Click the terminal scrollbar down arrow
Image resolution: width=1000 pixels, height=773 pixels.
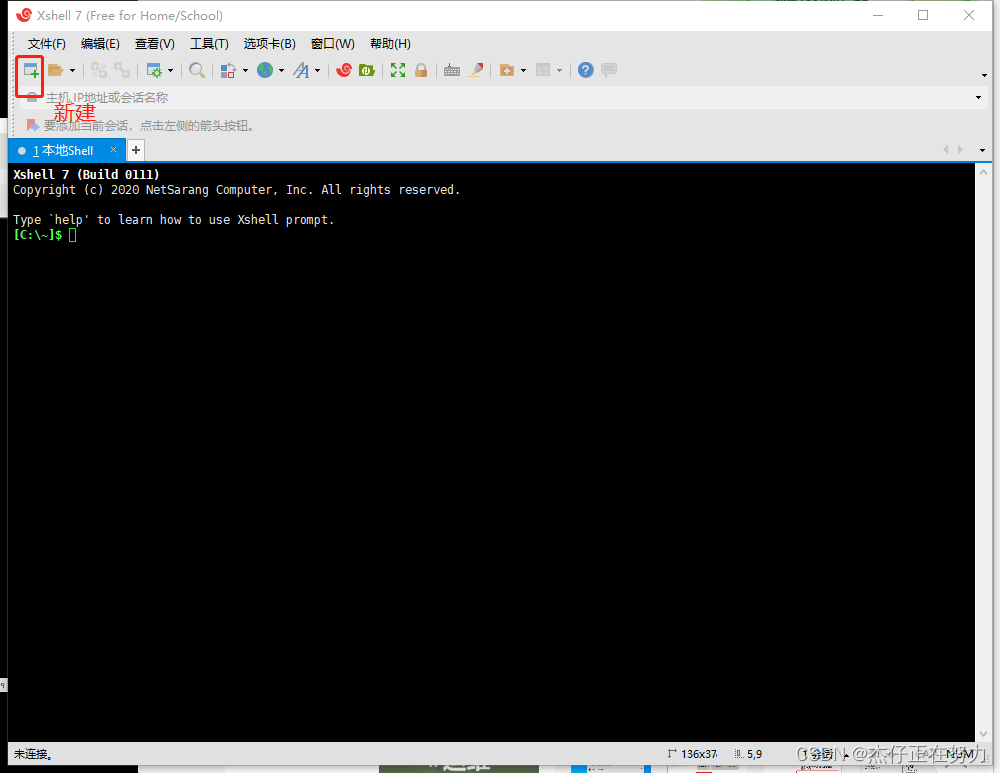[983, 733]
